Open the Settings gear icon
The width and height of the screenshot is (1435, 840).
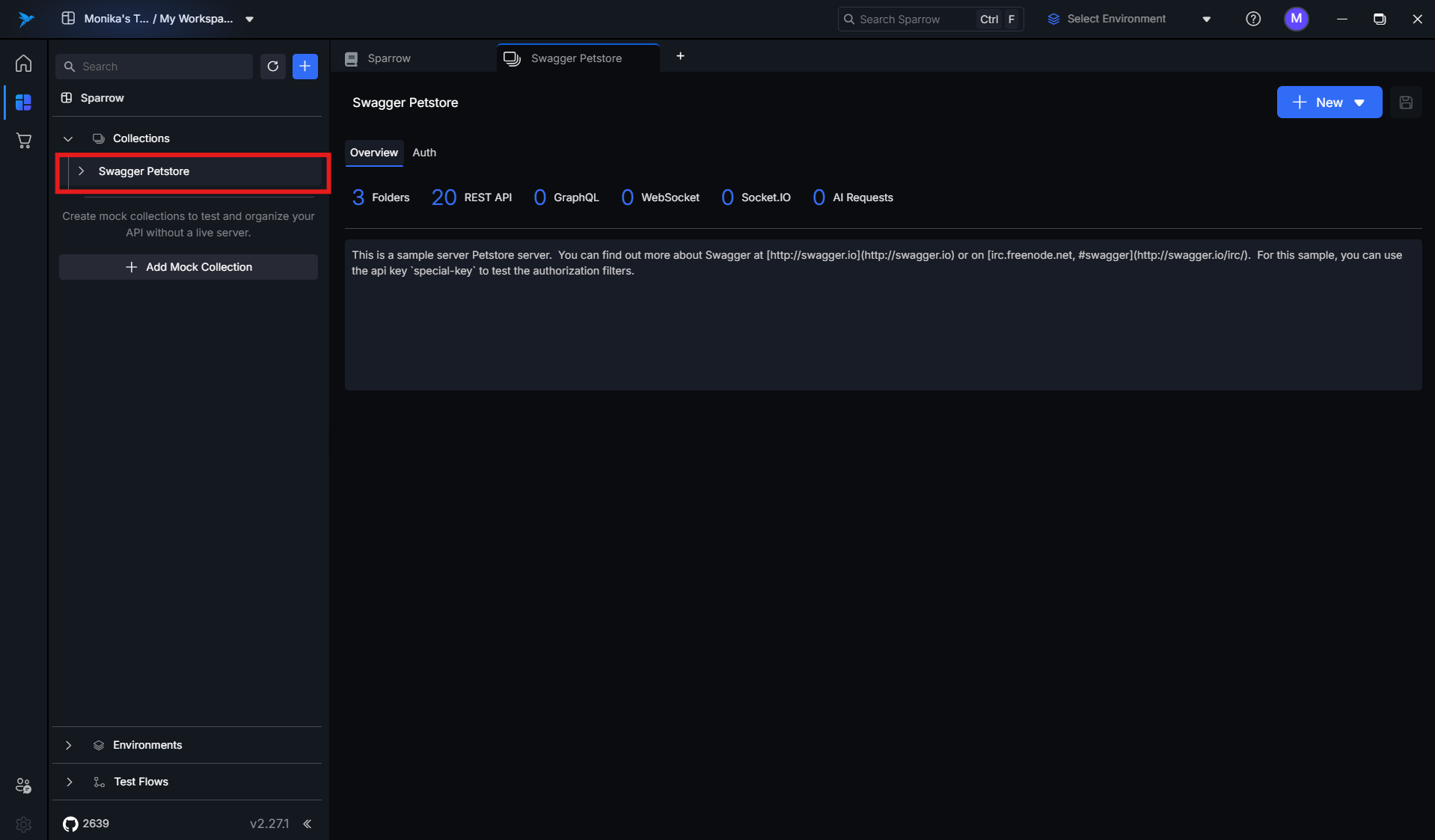[23, 824]
